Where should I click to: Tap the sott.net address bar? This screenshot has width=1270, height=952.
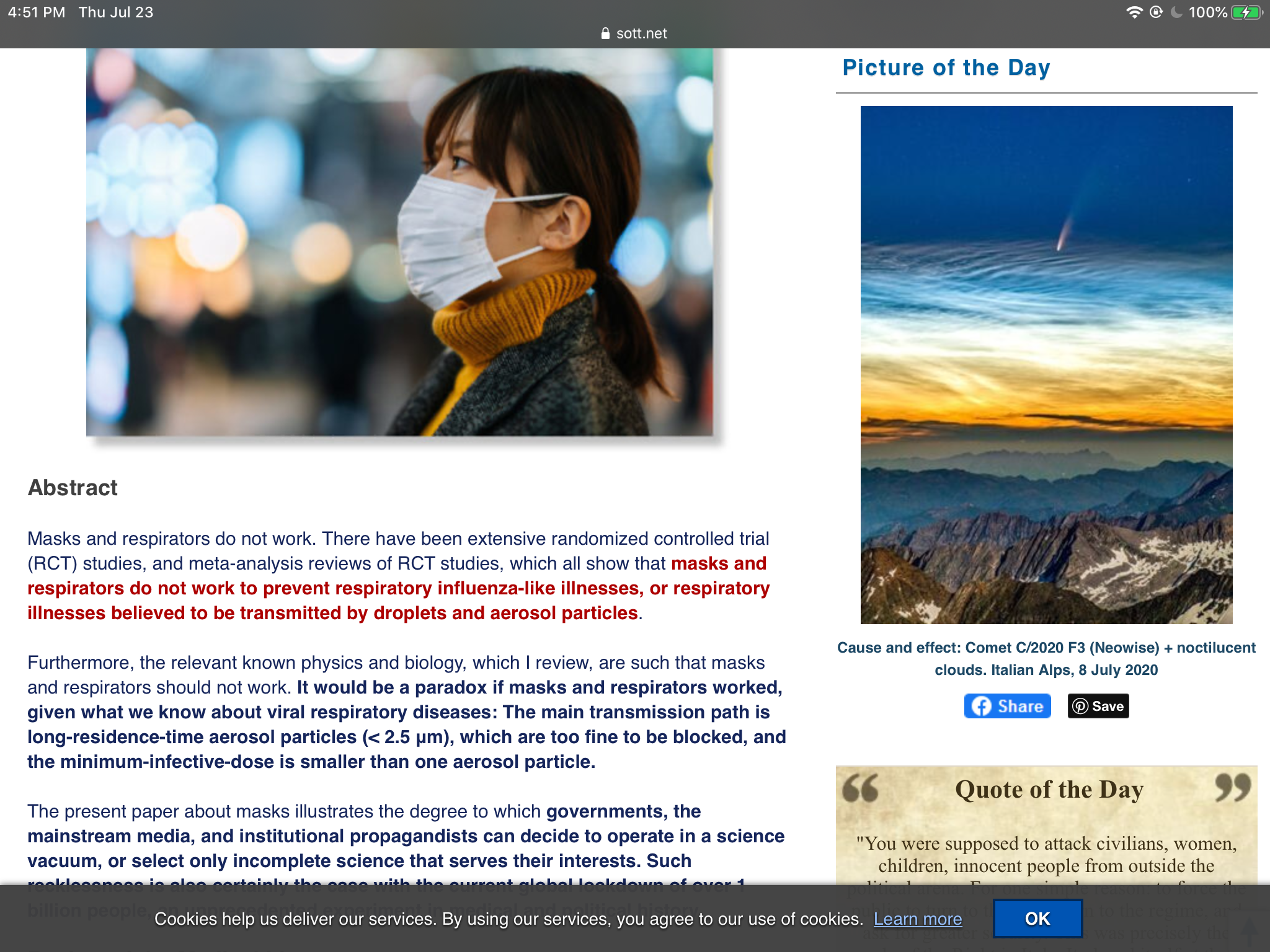click(x=634, y=33)
